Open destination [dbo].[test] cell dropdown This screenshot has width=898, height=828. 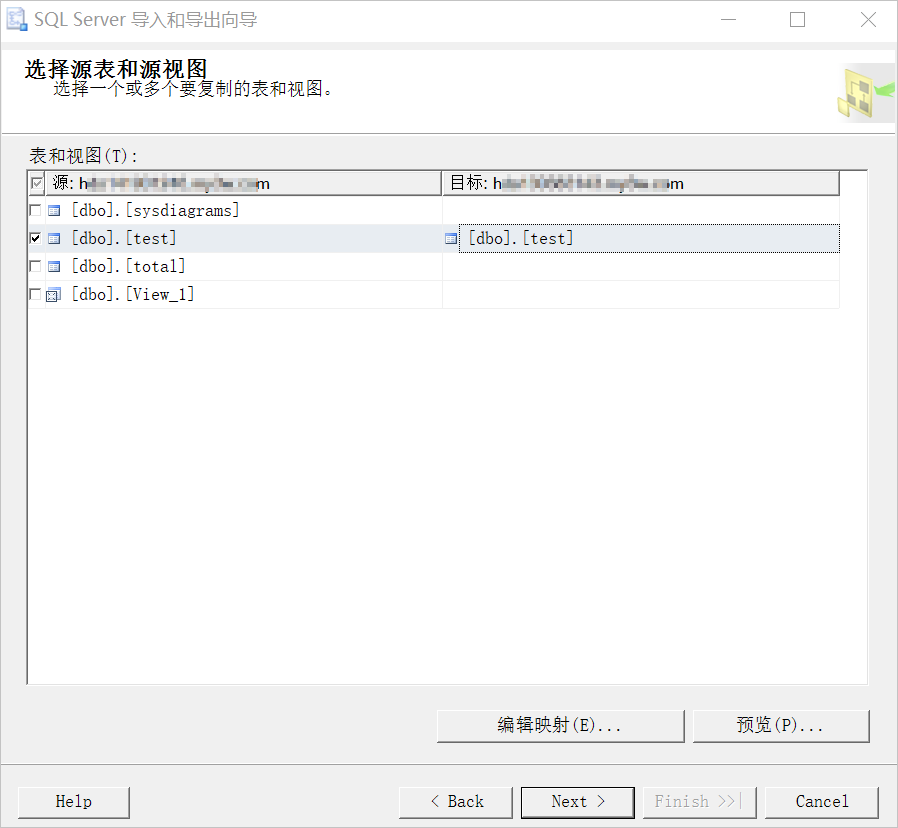(x=649, y=238)
